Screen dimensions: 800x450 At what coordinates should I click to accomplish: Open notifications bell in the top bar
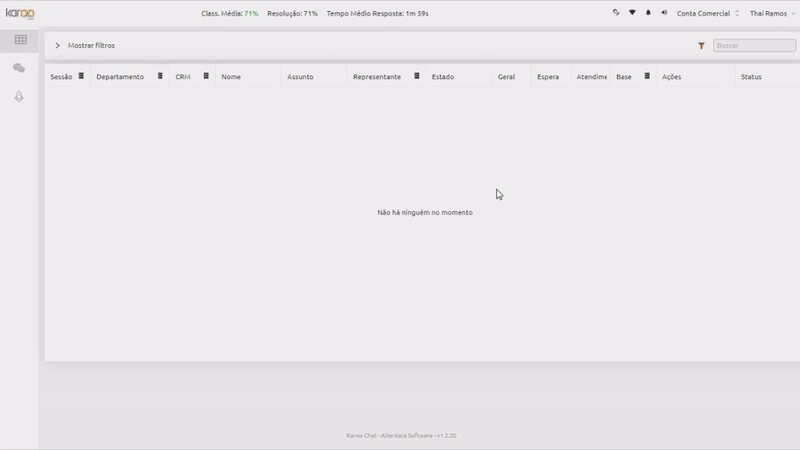[x=648, y=13]
